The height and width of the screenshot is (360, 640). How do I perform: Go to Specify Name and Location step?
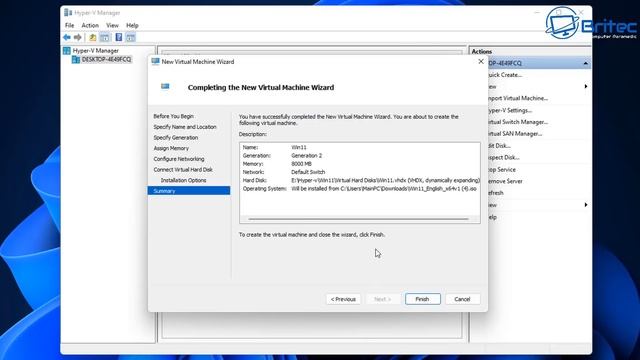tap(185, 127)
